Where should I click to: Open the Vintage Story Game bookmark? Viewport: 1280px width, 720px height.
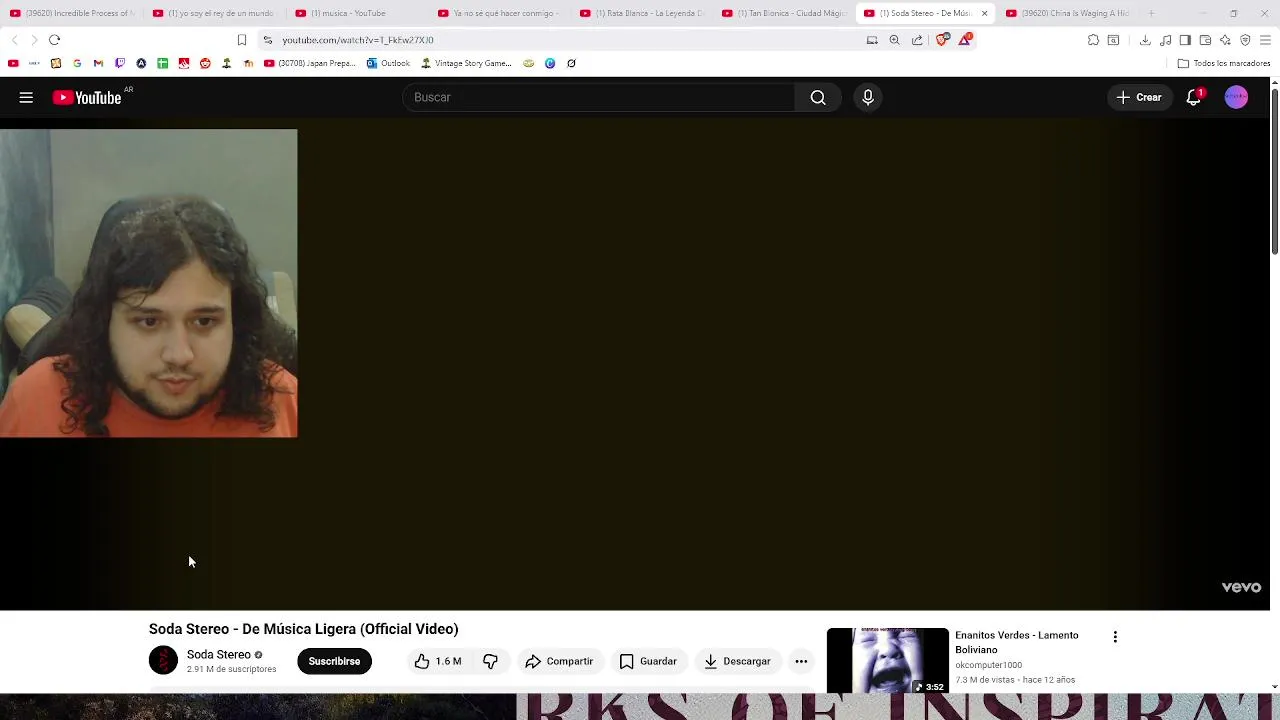pos(466,63)
